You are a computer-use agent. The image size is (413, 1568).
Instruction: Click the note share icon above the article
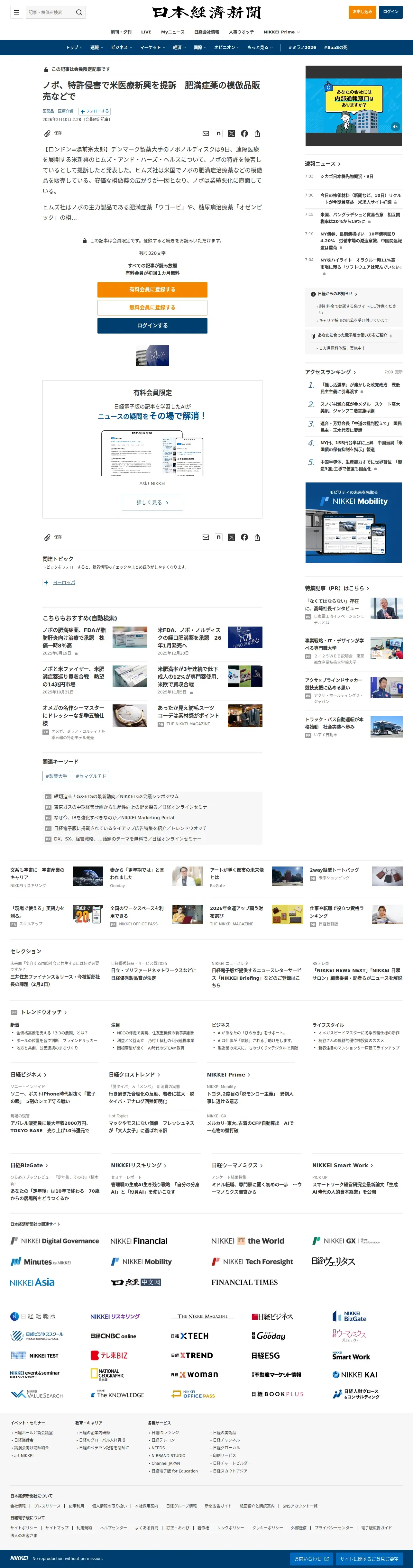click(x=218, y=133)
